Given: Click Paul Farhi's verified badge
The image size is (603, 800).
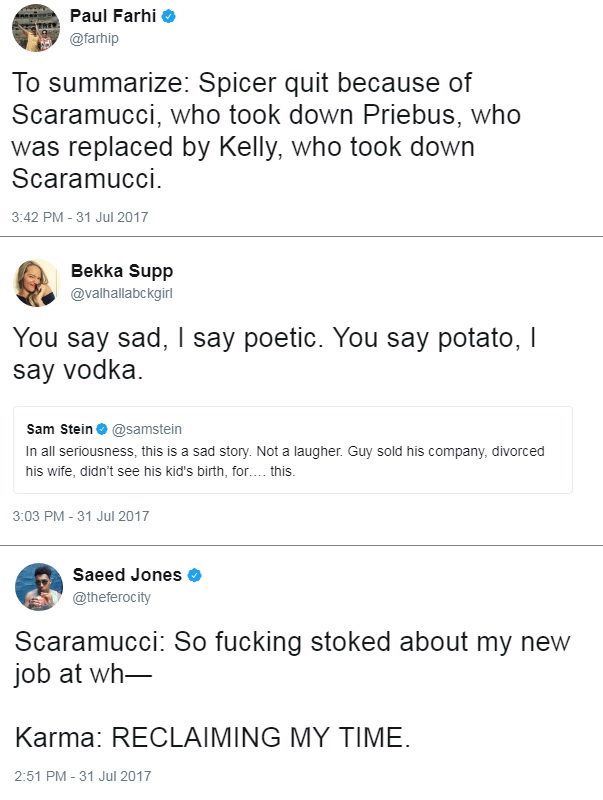Looking at the screenshot, I should (169, 16).
